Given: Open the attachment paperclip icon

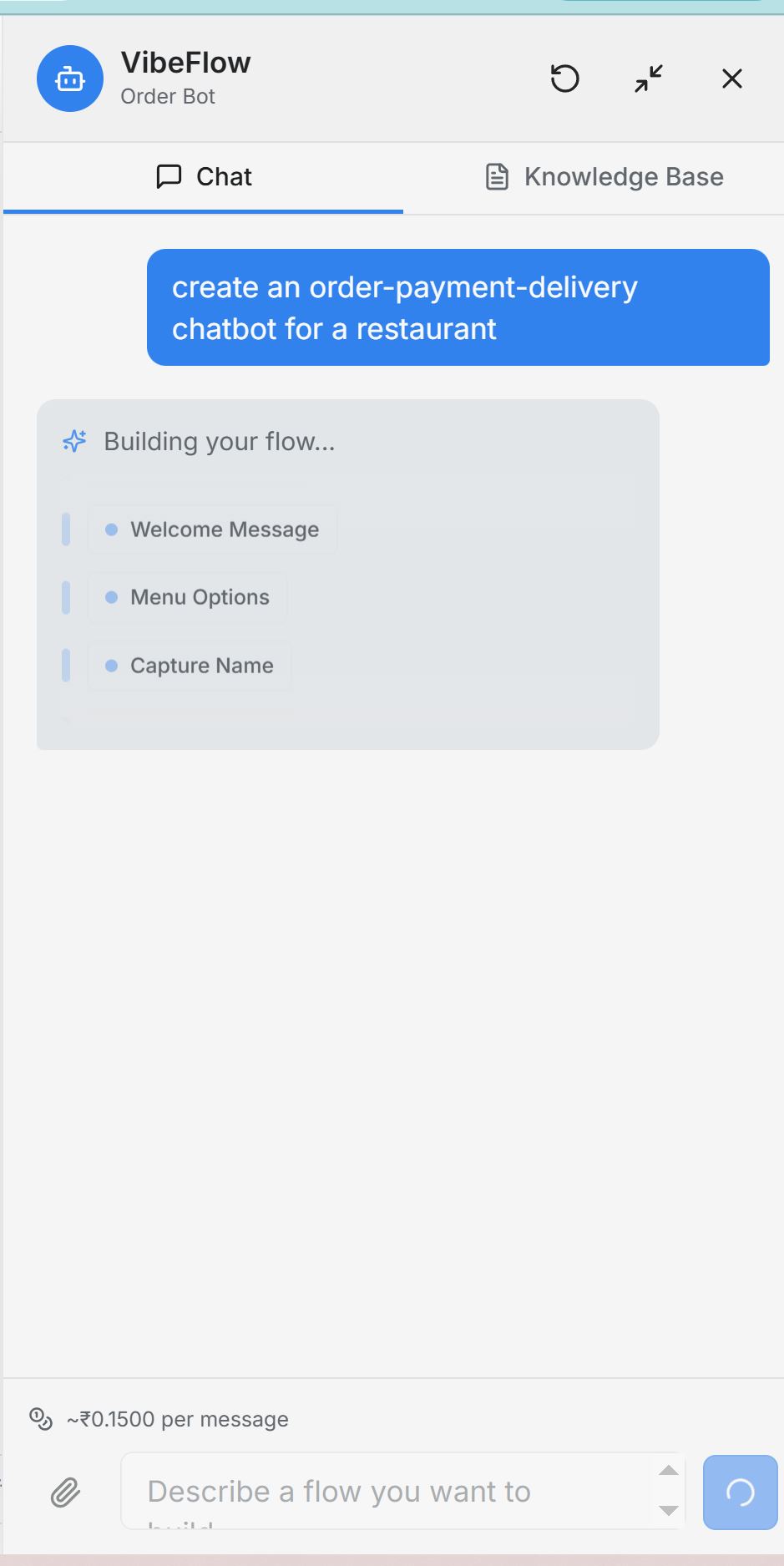Looking at the screenshot, I should click(66, 1492).
